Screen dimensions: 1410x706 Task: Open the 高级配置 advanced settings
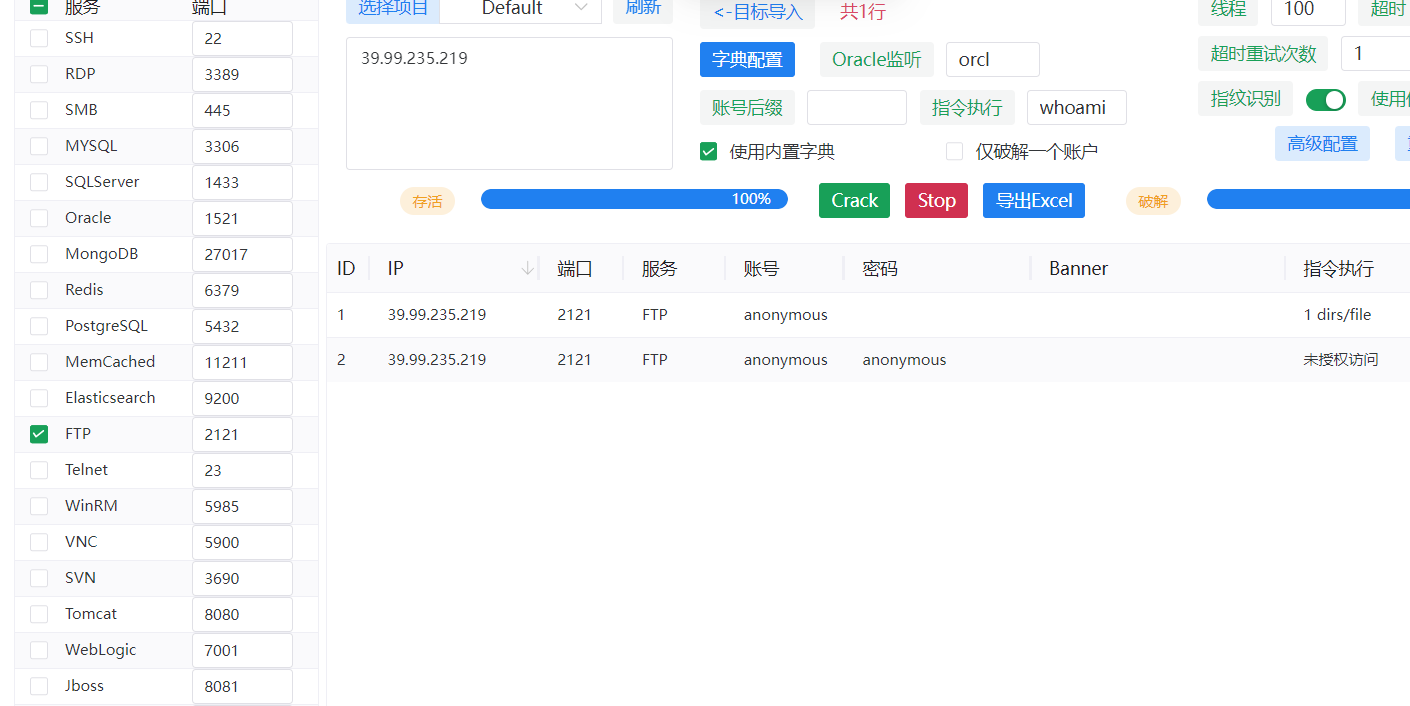(x=1321, y=144)
